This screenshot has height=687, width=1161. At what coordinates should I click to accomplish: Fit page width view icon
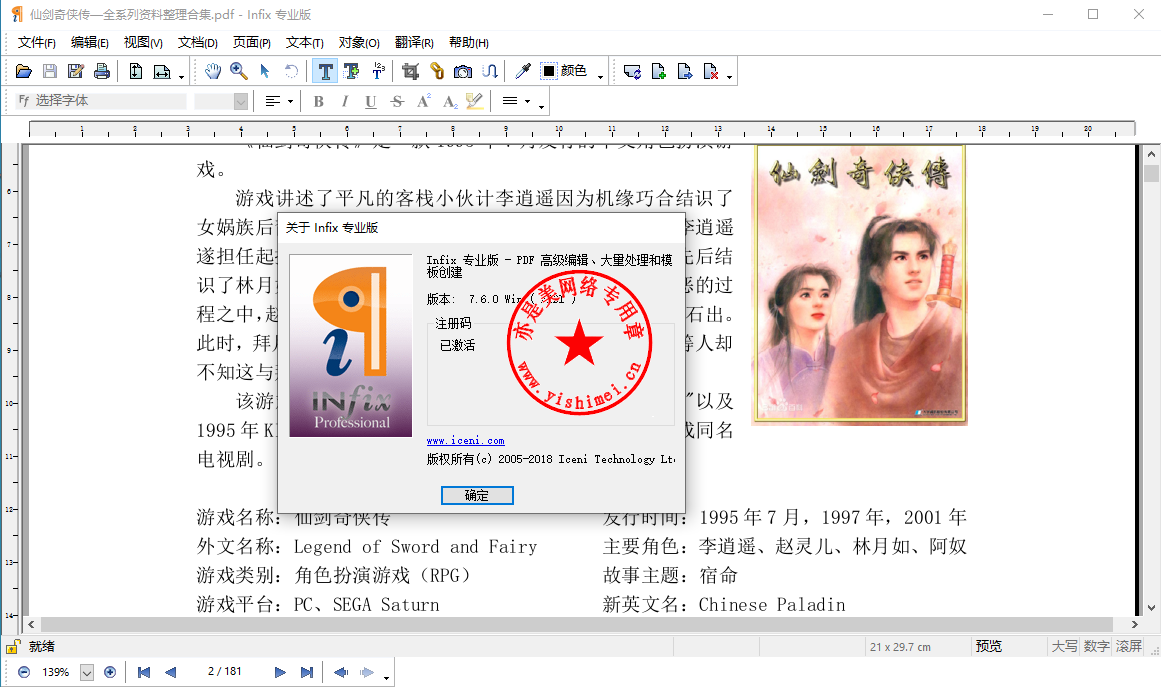pos(161,71)
